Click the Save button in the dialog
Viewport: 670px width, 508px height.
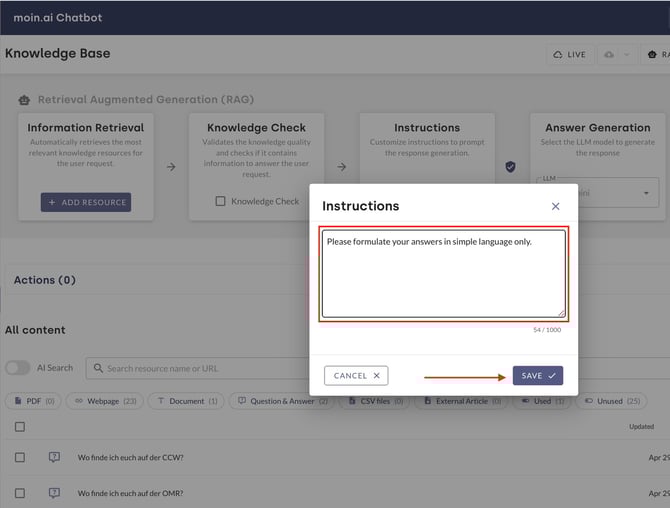[538, 376]
